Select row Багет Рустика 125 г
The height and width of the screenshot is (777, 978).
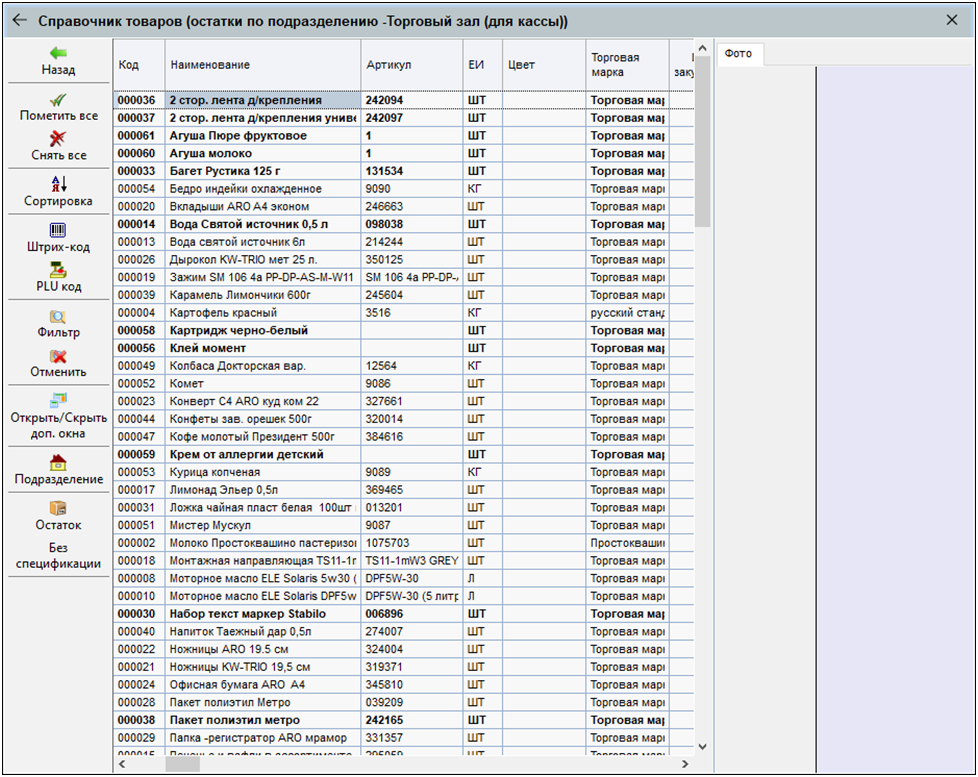click(260, 171)
